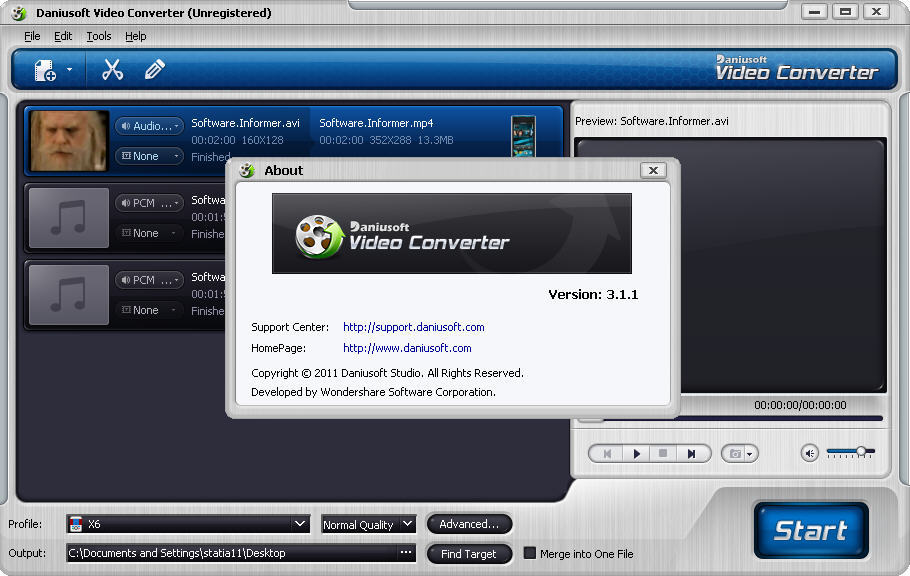Open Audio track dropdown for Software.Informer.avi
This screenshot has width=910, height=576.
coord(149,126)
